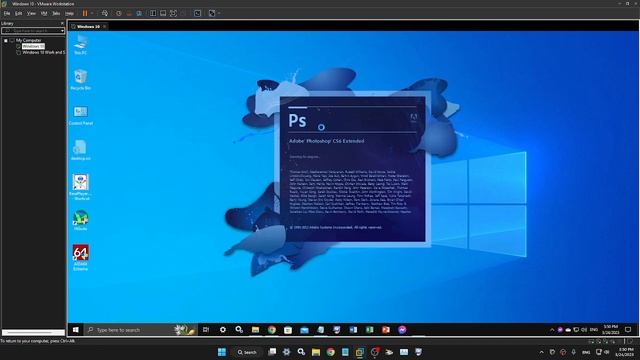The height and width of the screenshot is (360, 640).
Task: Open the Snapshot Manager toolbar icon
Action: point(139,13)
